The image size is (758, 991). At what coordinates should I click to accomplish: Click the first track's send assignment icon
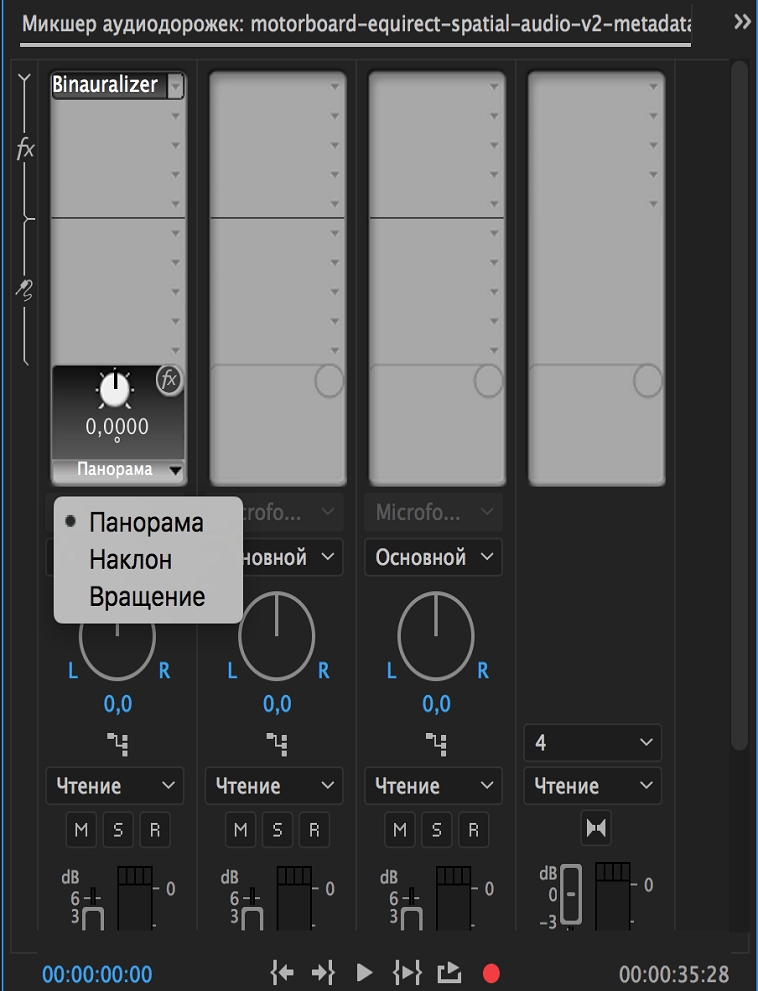(118, 744)
